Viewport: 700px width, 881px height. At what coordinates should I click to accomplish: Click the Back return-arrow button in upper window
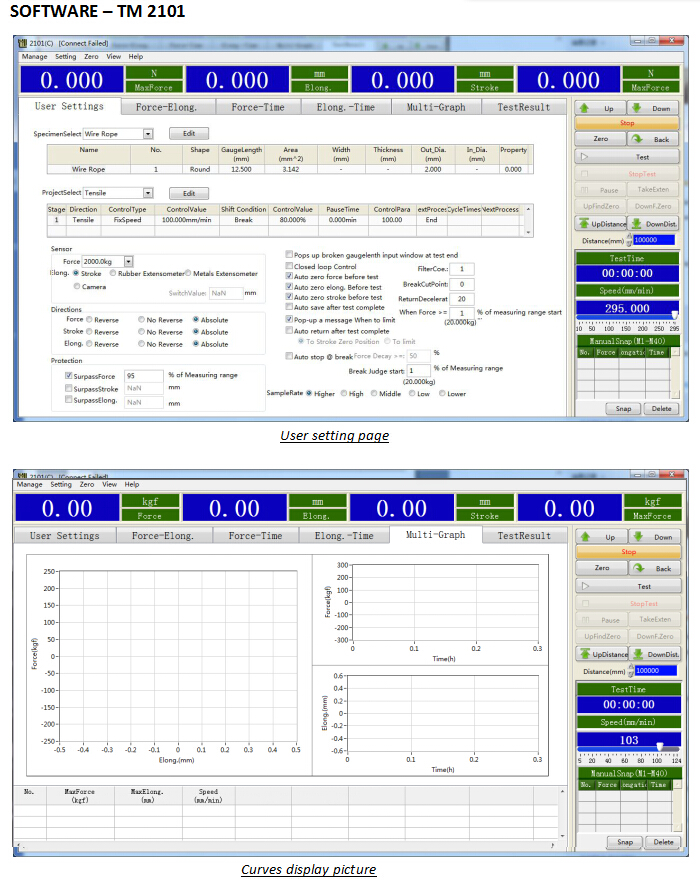point(654,140)
